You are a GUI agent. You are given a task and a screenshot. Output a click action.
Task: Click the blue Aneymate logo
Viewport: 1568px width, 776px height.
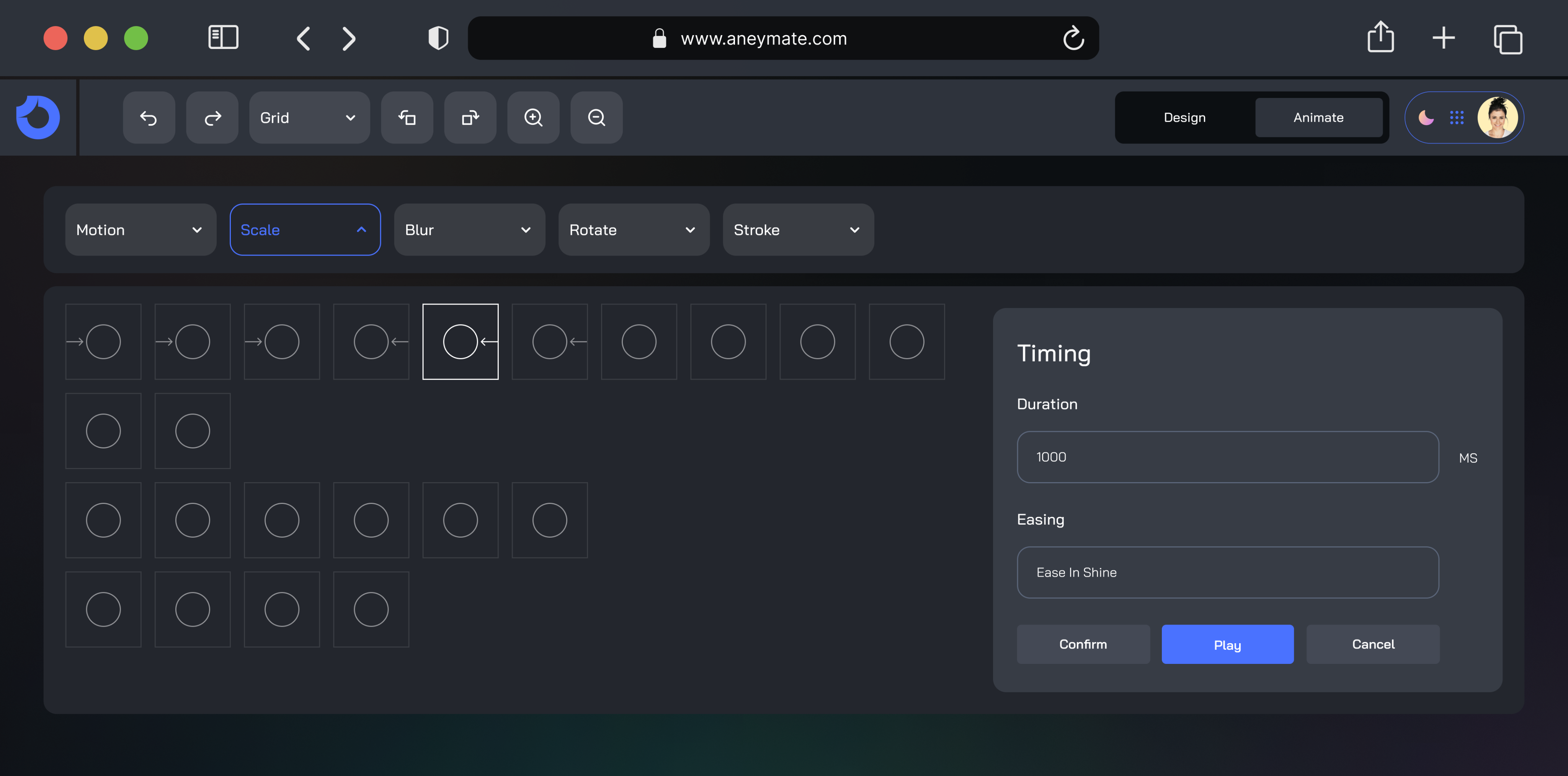[38, 117]
